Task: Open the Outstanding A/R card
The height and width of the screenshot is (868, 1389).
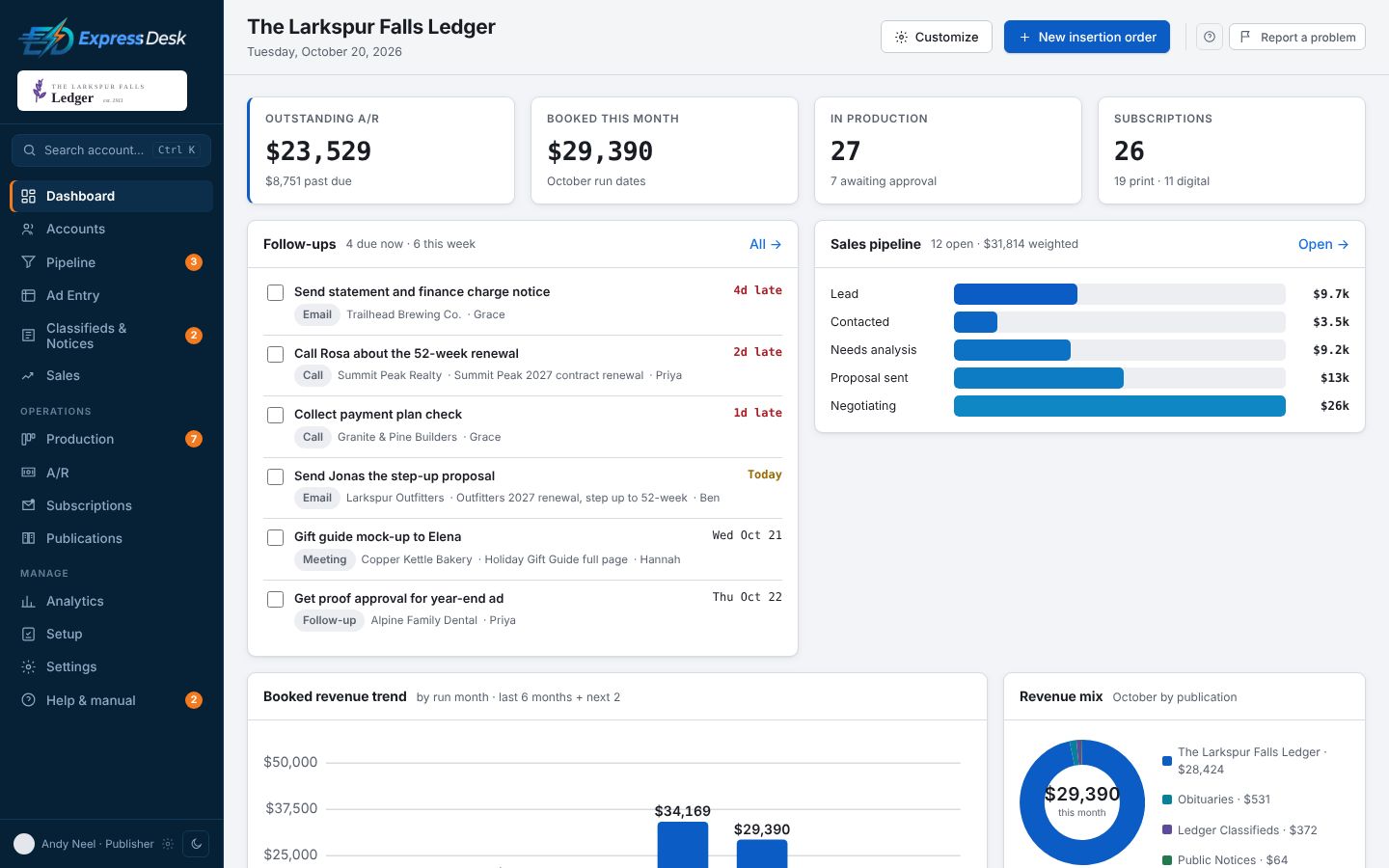Action: click(x=381, y=150)
